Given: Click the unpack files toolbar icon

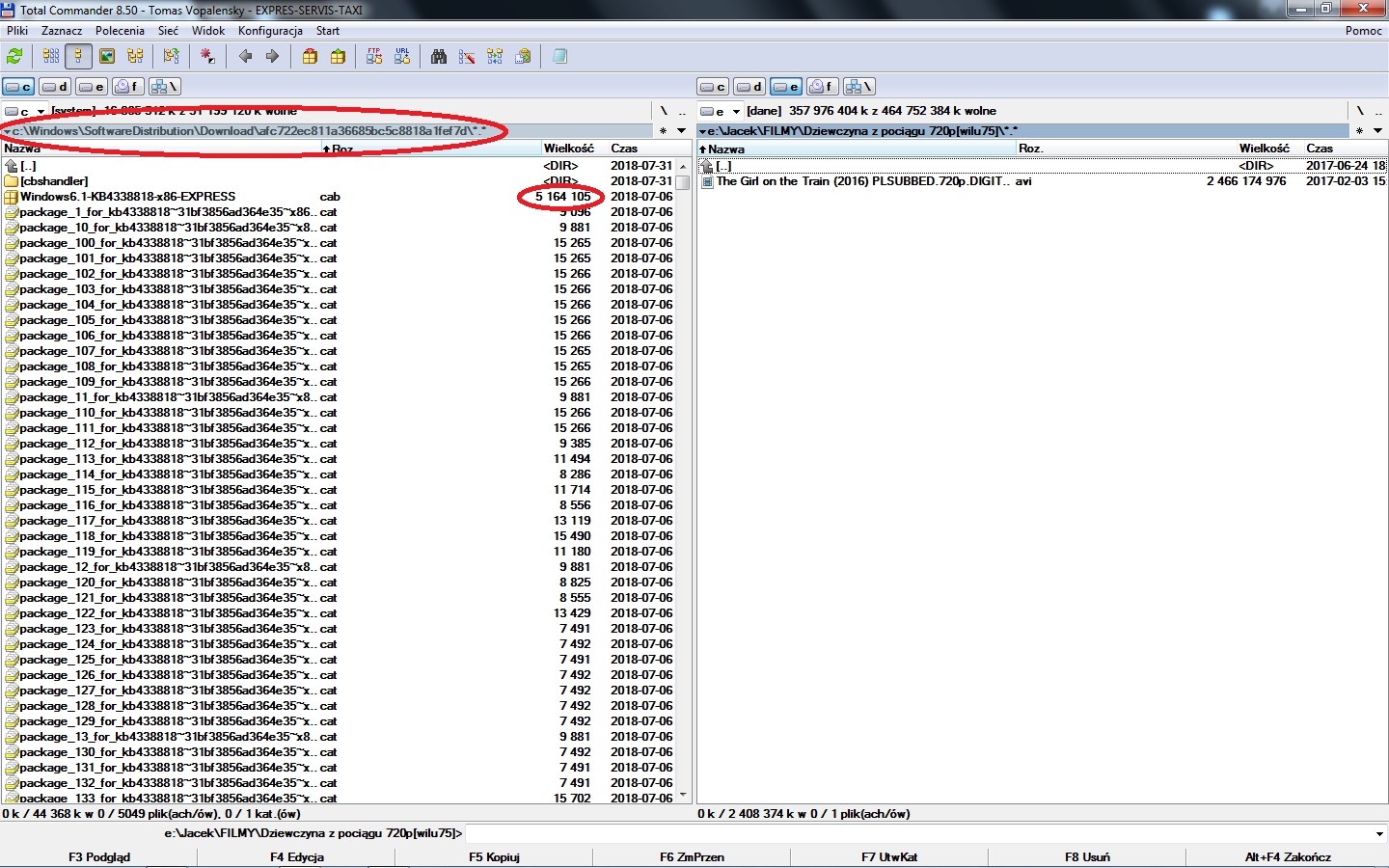Looking at the screenshot, I should click(x=338, y=57).
